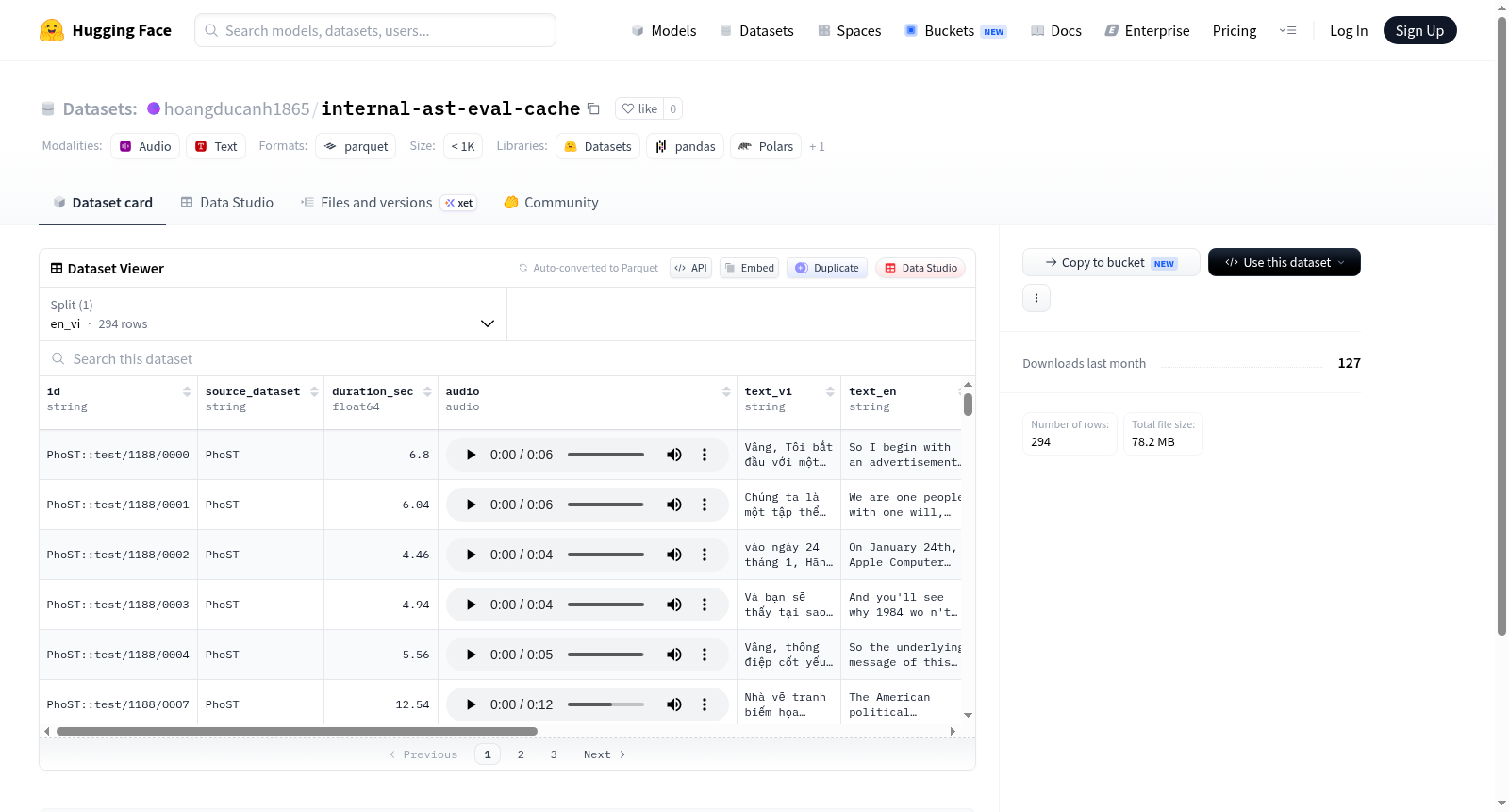Open the Use this dataset dropdown
The width and height of the screenshot is (1509, 812).
point(1285,262)
